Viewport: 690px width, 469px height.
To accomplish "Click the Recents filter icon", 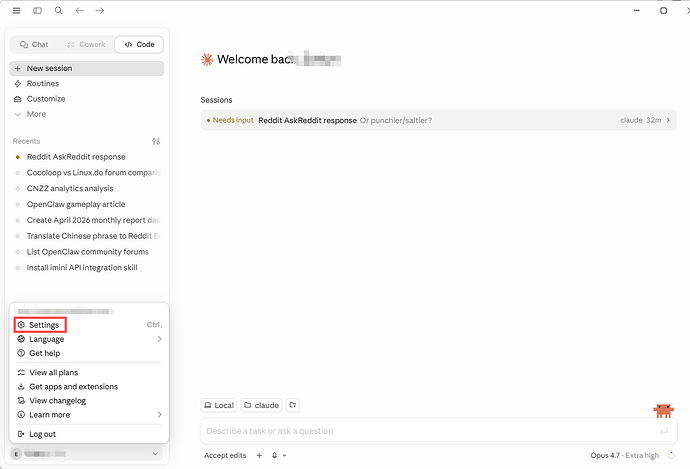I will (x=156, y=141).
